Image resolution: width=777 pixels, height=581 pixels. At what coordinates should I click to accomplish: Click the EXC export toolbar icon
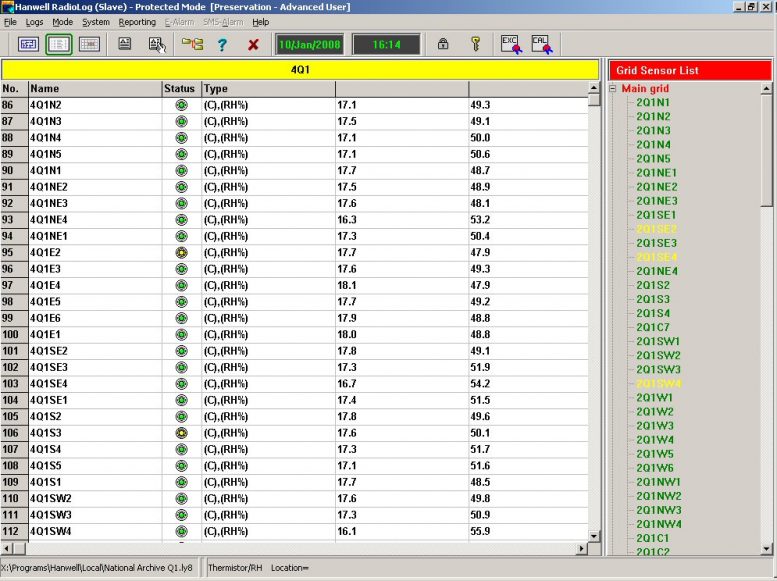[511, 44]
